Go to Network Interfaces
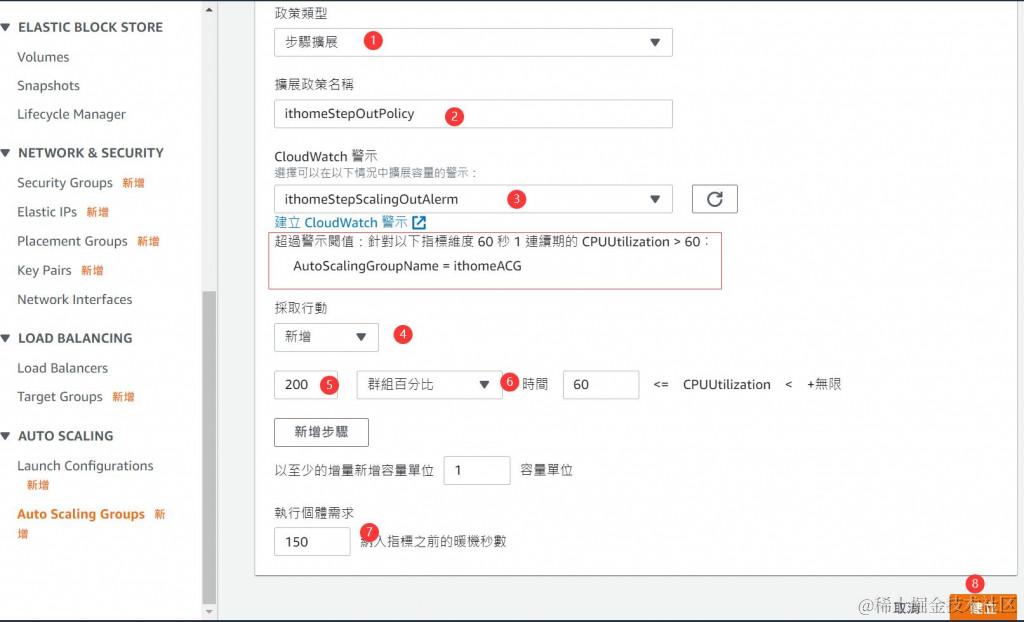The width and height of the screenshot is (1024, 622). 74,299
